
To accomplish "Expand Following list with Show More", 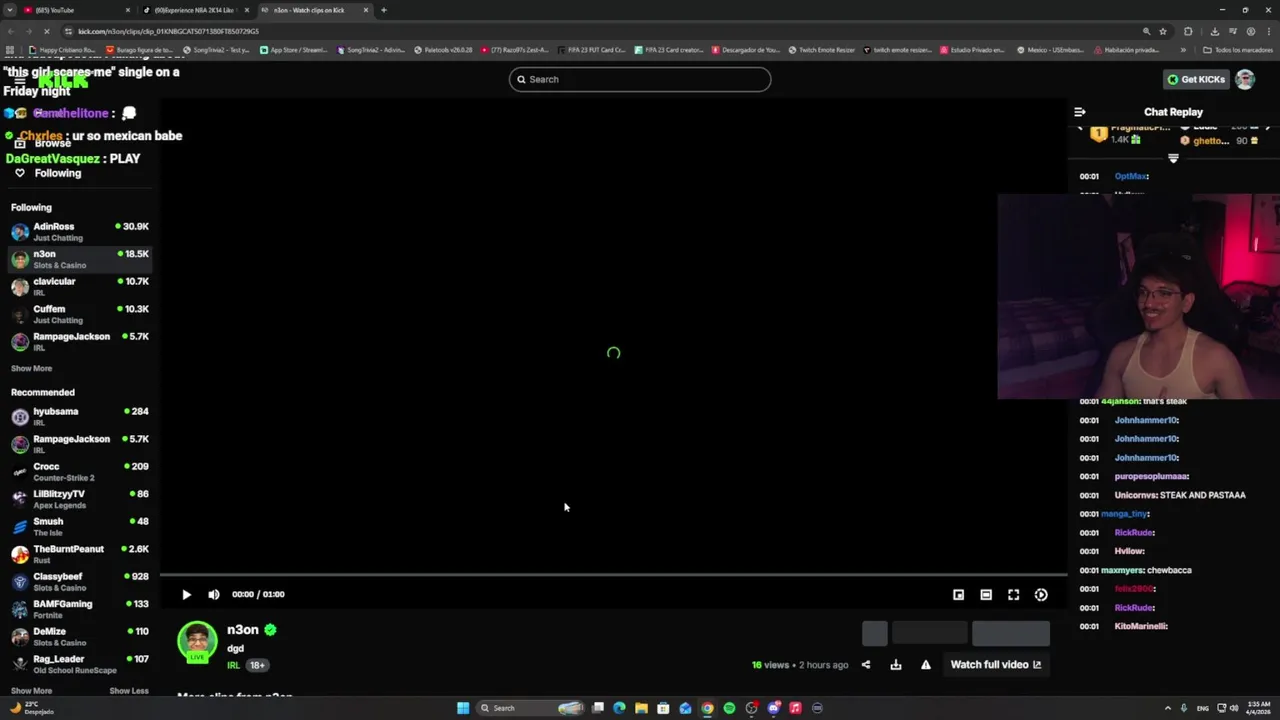I will point(31,368).
